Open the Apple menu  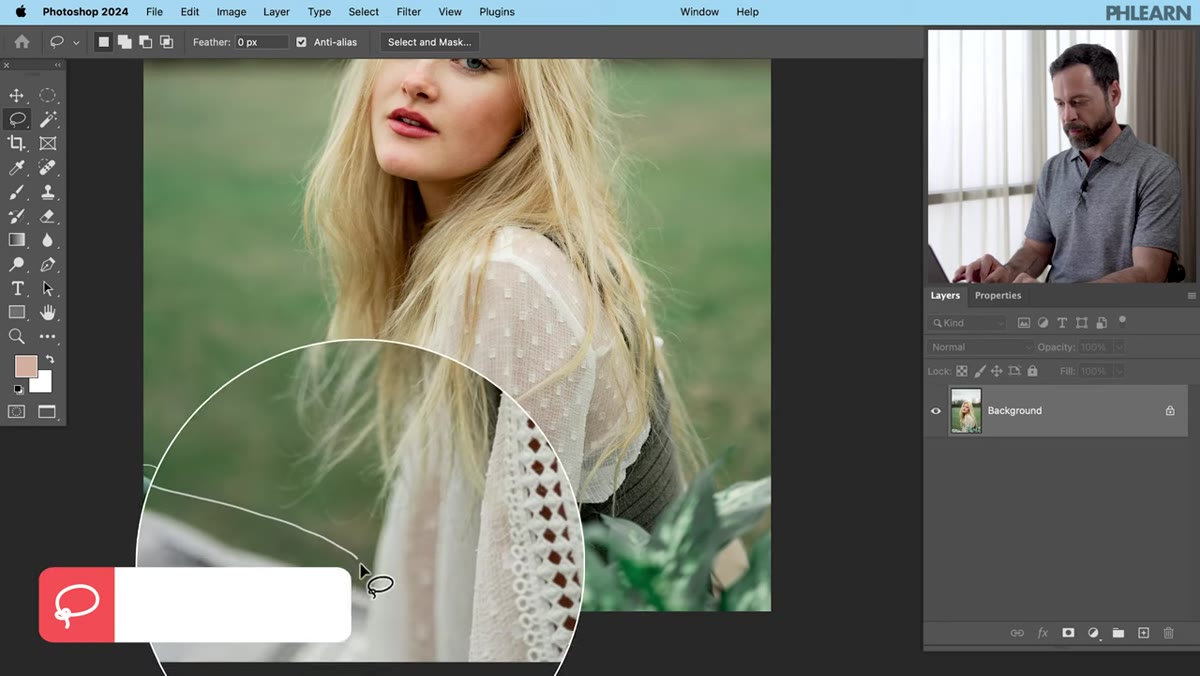pyautogui.click(x=20, y=12)
